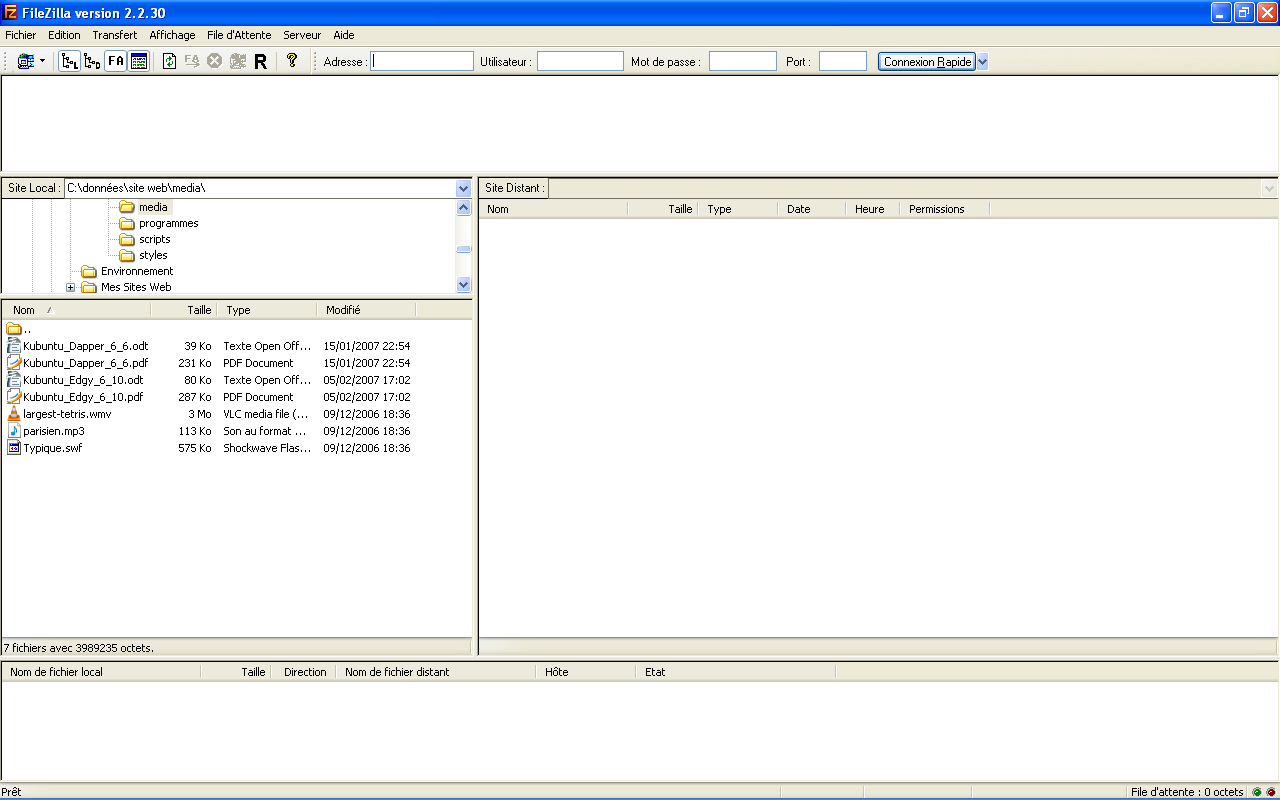This screenshot has width=1280, height=800.
Task: Toggle remote directory tree view button
Action: 92,61
